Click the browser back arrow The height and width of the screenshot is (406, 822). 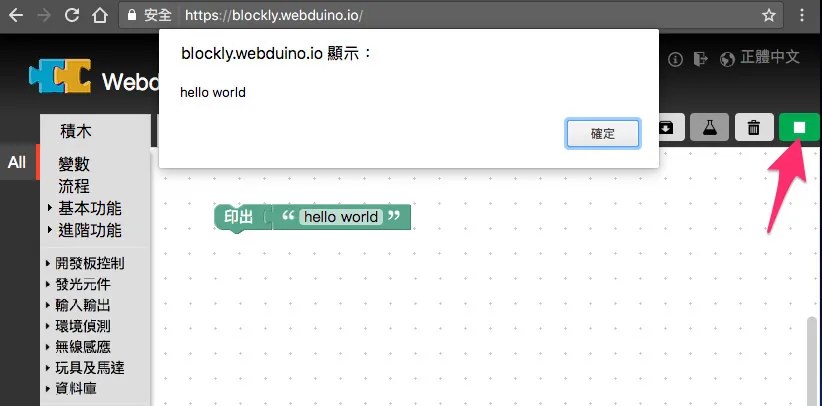click(x=16, y=15)
